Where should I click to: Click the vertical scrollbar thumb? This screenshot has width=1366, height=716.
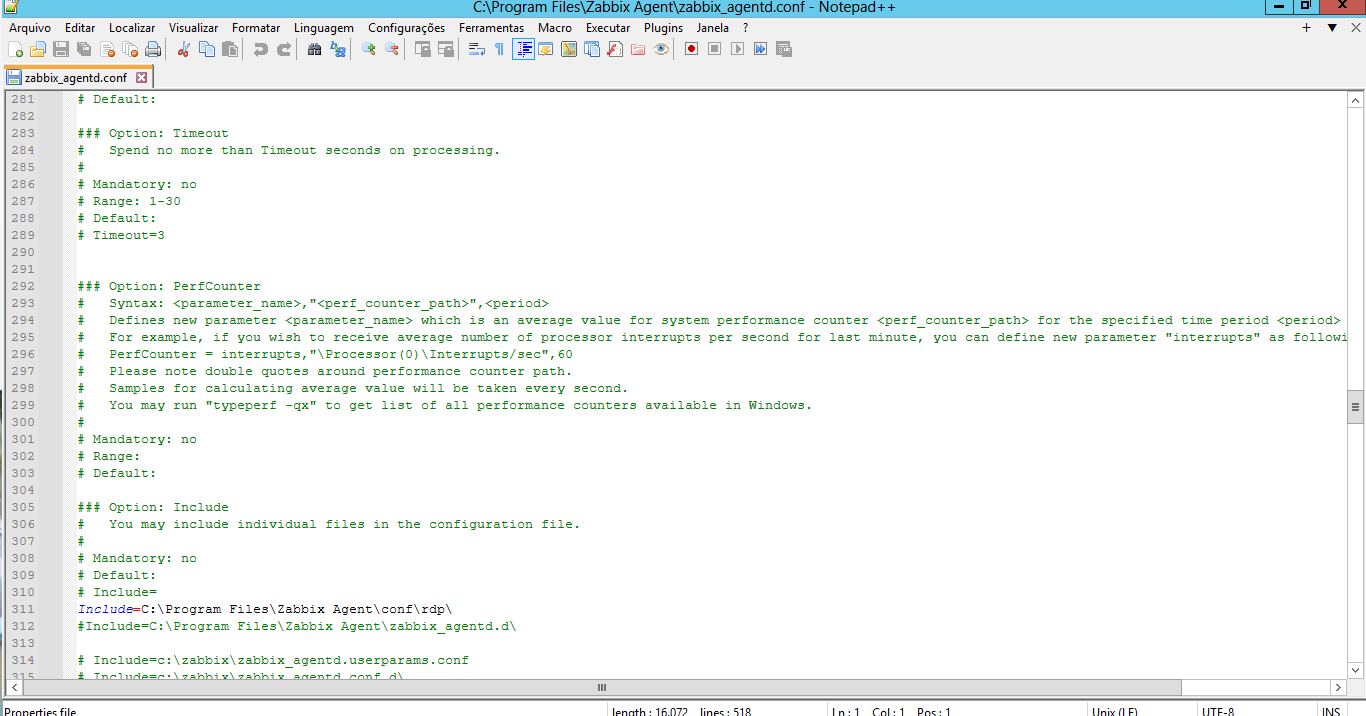tap(1356, 407)
